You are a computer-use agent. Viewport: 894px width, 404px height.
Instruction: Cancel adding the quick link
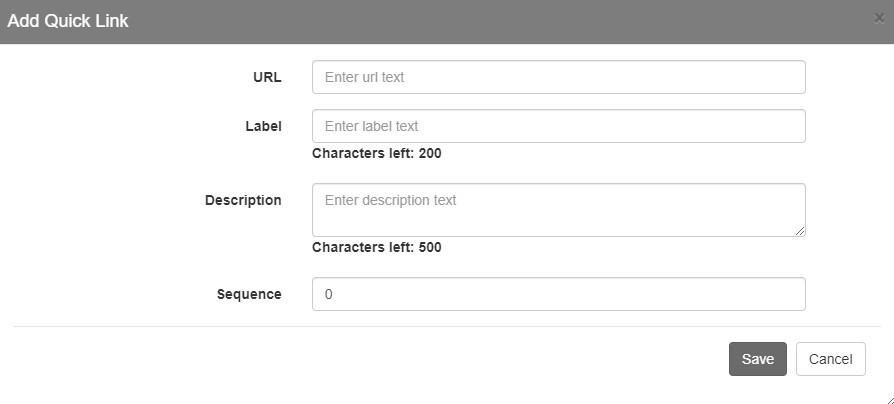[x=831, y=359]
